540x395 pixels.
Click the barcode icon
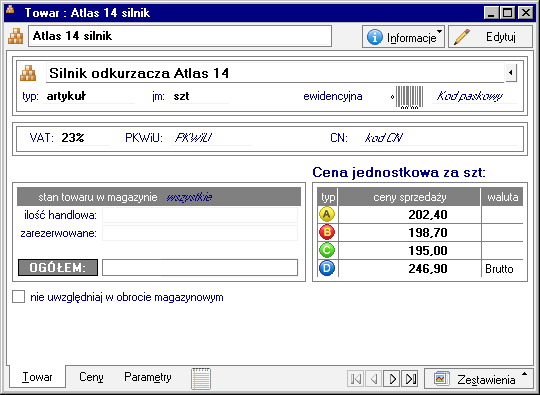409,97
